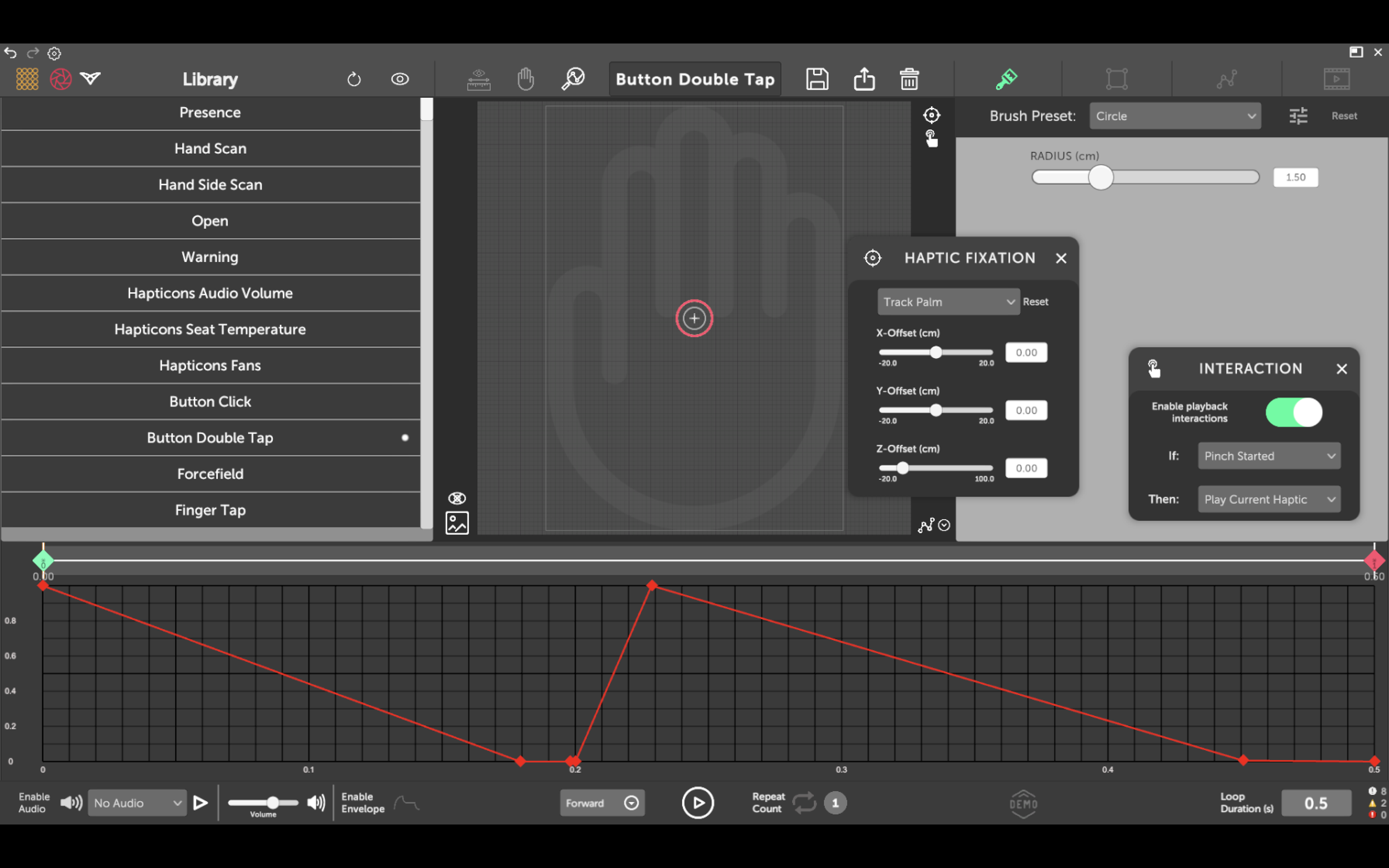Open the Then: Play Current Haptic dropdown

[1269, 499]
